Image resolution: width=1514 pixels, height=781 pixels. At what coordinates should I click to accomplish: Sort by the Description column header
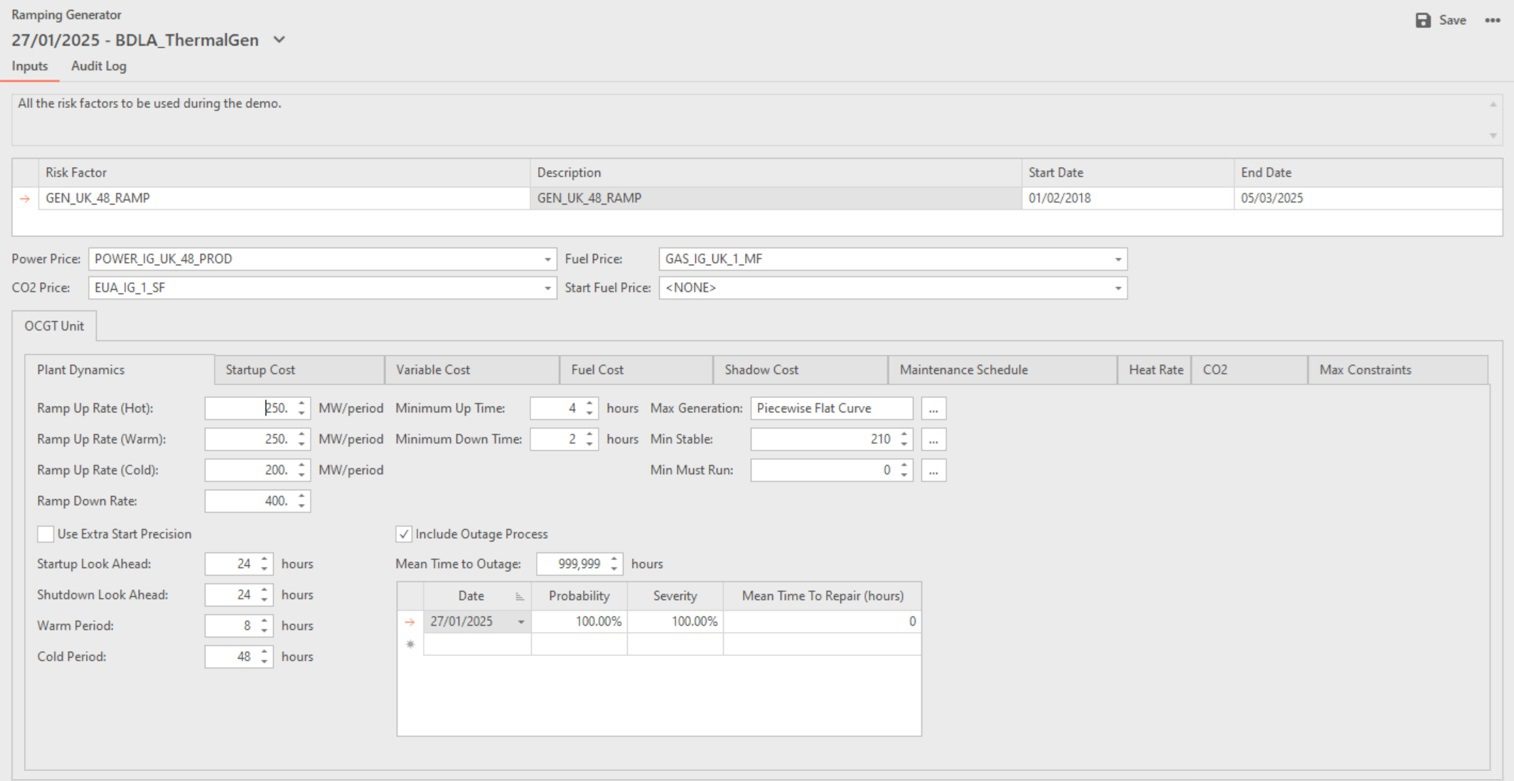pyautogui.click(x=775, y=173)
